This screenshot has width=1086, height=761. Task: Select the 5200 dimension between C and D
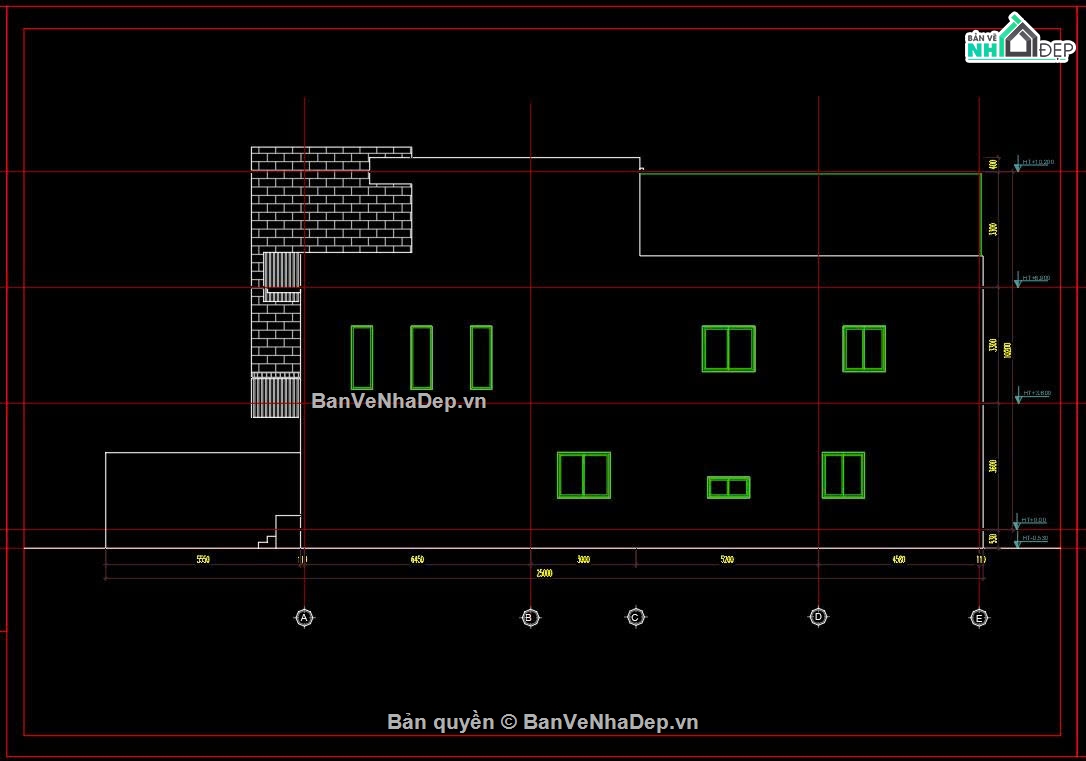[727, 559]
